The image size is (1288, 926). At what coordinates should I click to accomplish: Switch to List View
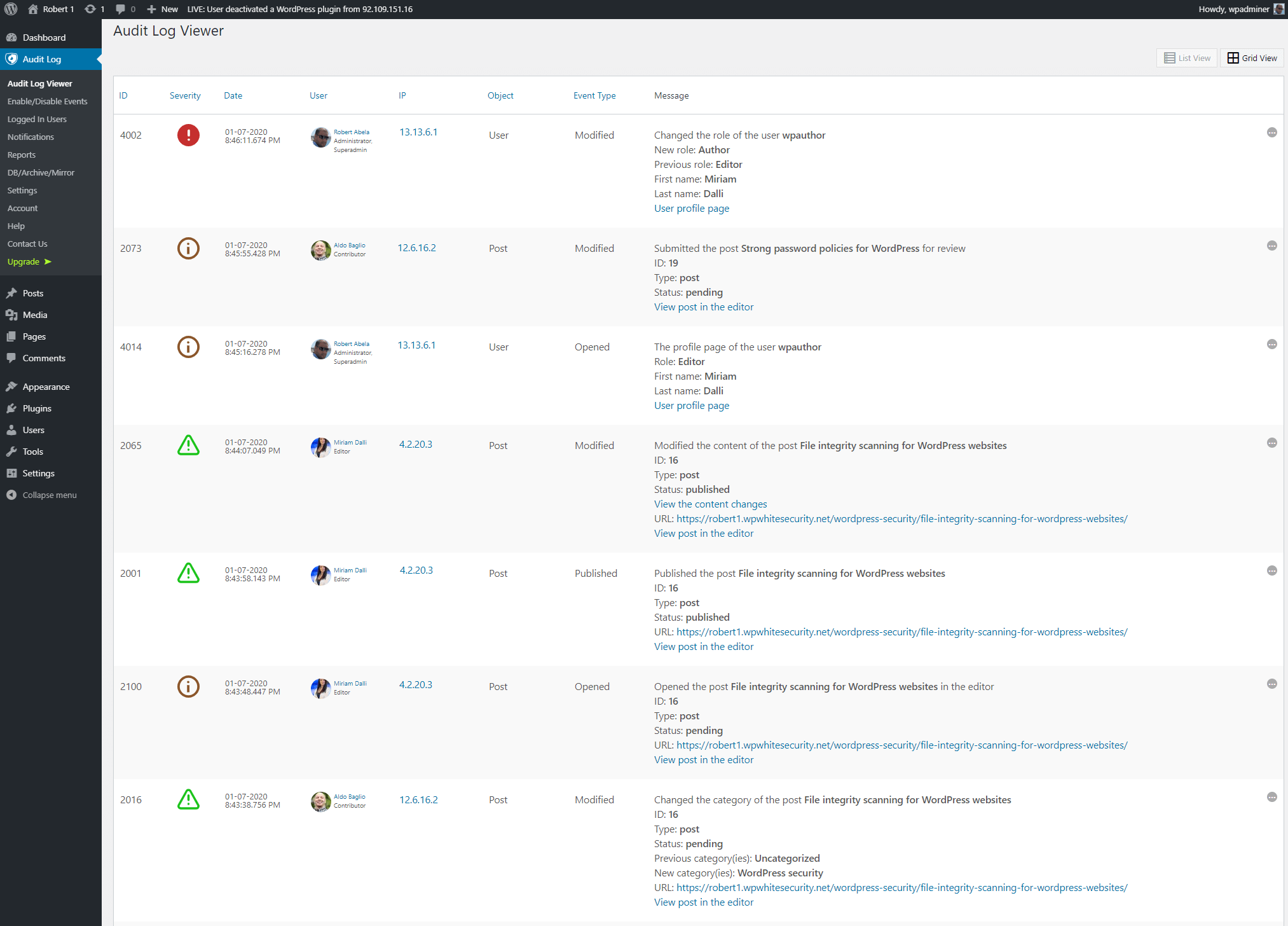pyautogui.click(x=1187, y=58)
